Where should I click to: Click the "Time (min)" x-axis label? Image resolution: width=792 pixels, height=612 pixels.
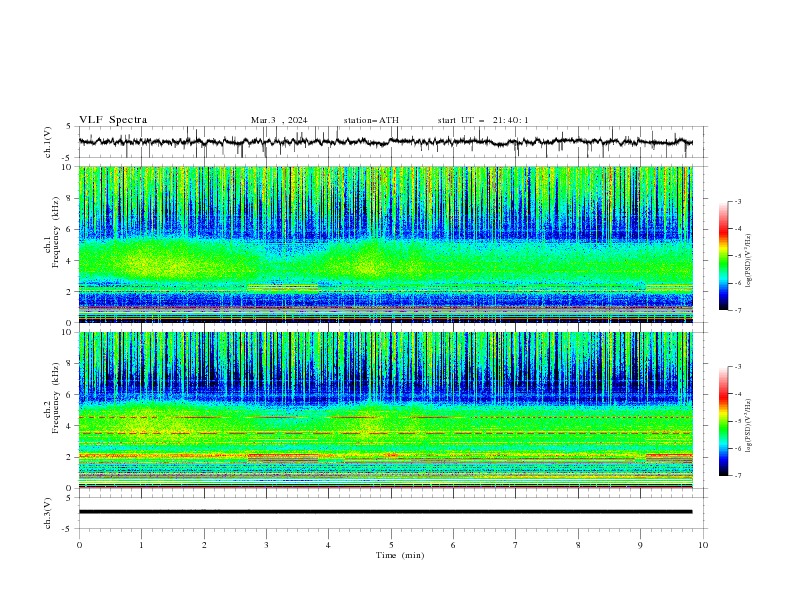coord(400,555)
